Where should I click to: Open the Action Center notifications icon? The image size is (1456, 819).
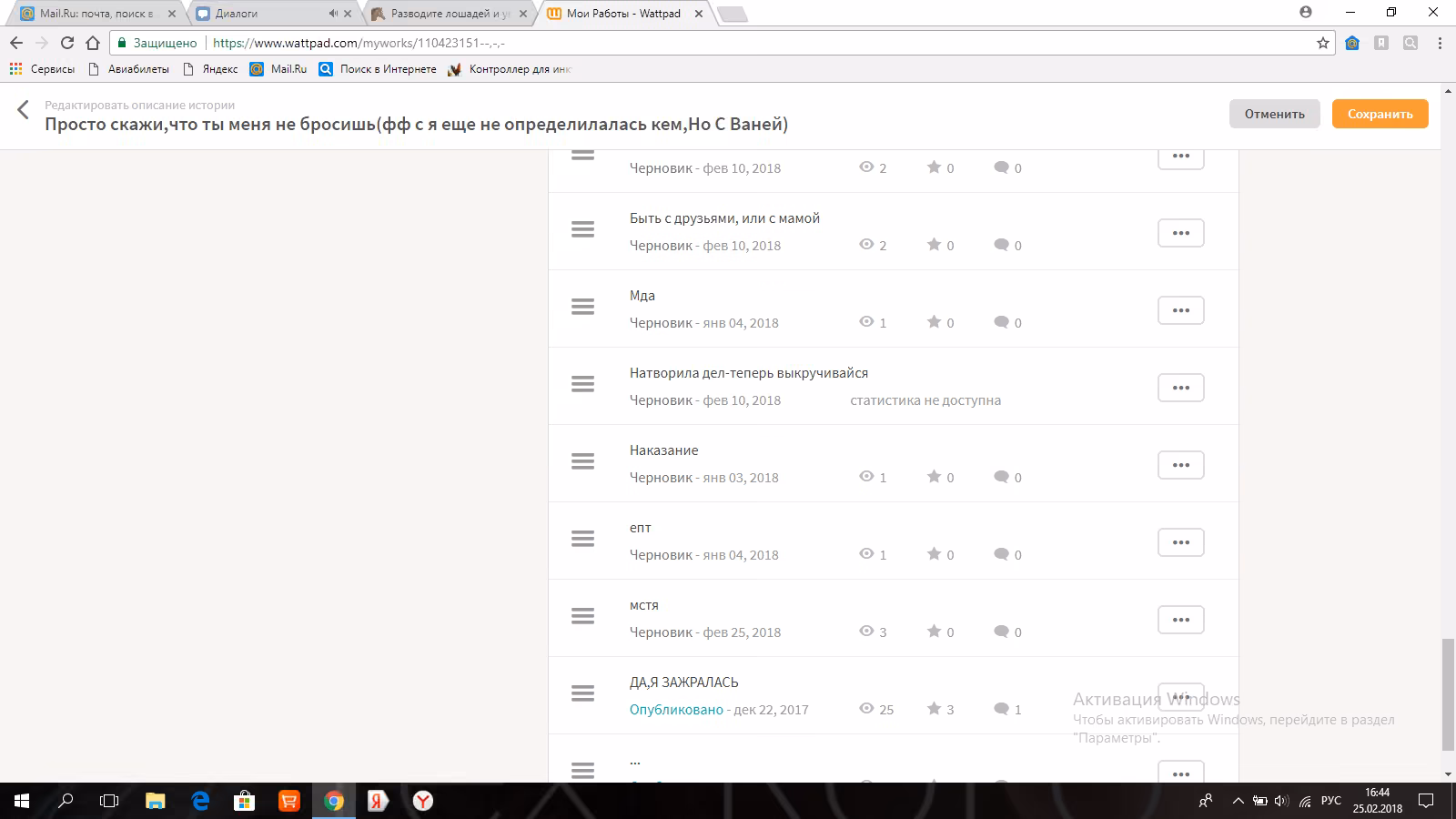1427,801
